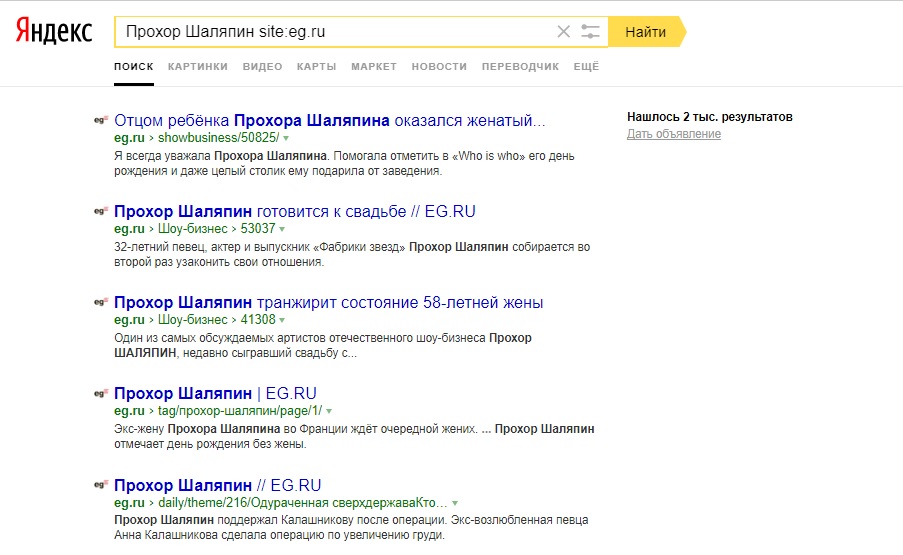This screenshot has width=903, height=555.
Task: Click favicon beside the tag page result
Action: click(x=100, y=393)
